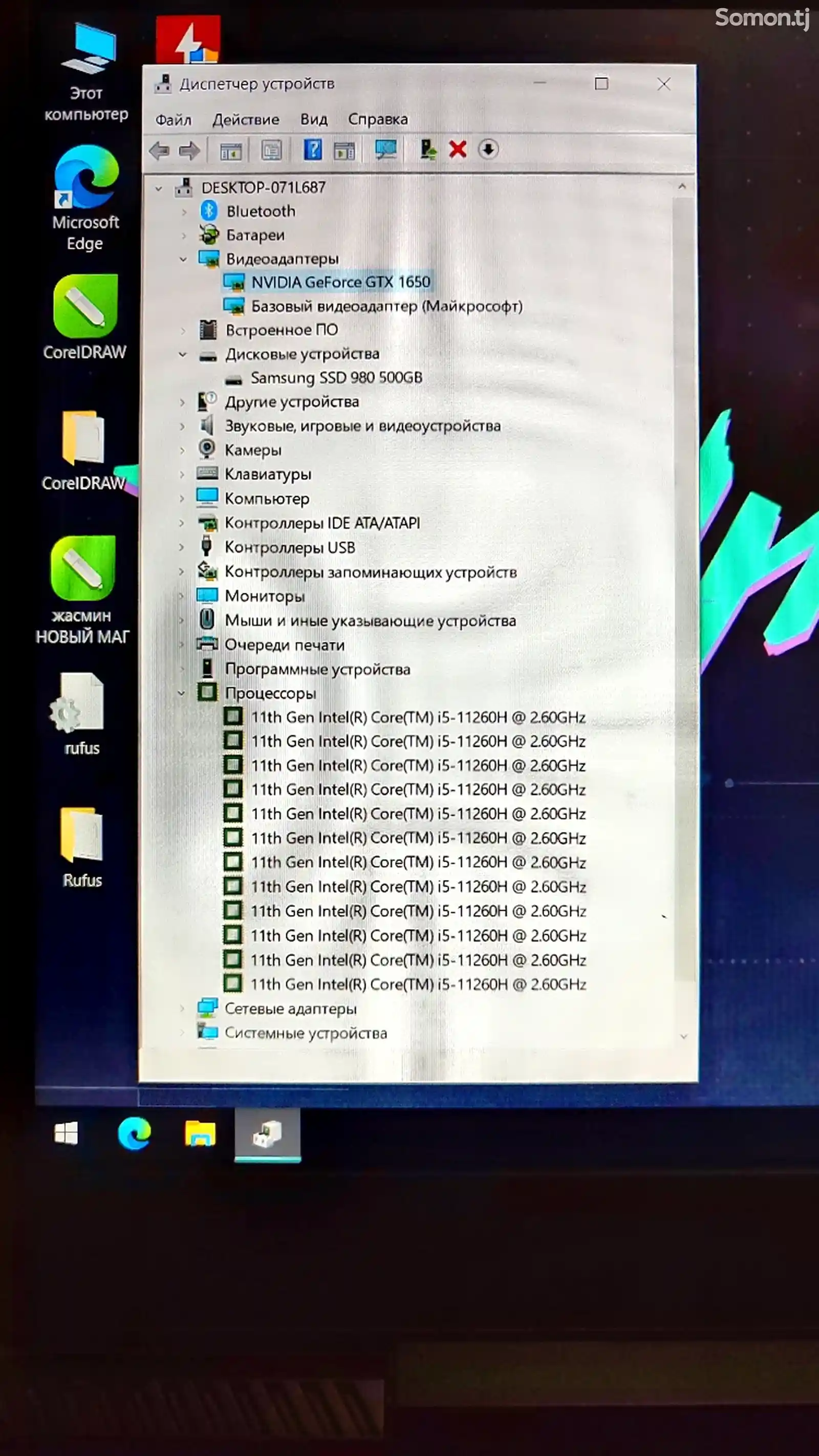Select the Мониторы icon
This screenshot has width=819, height=1456.
pos(207,595)
